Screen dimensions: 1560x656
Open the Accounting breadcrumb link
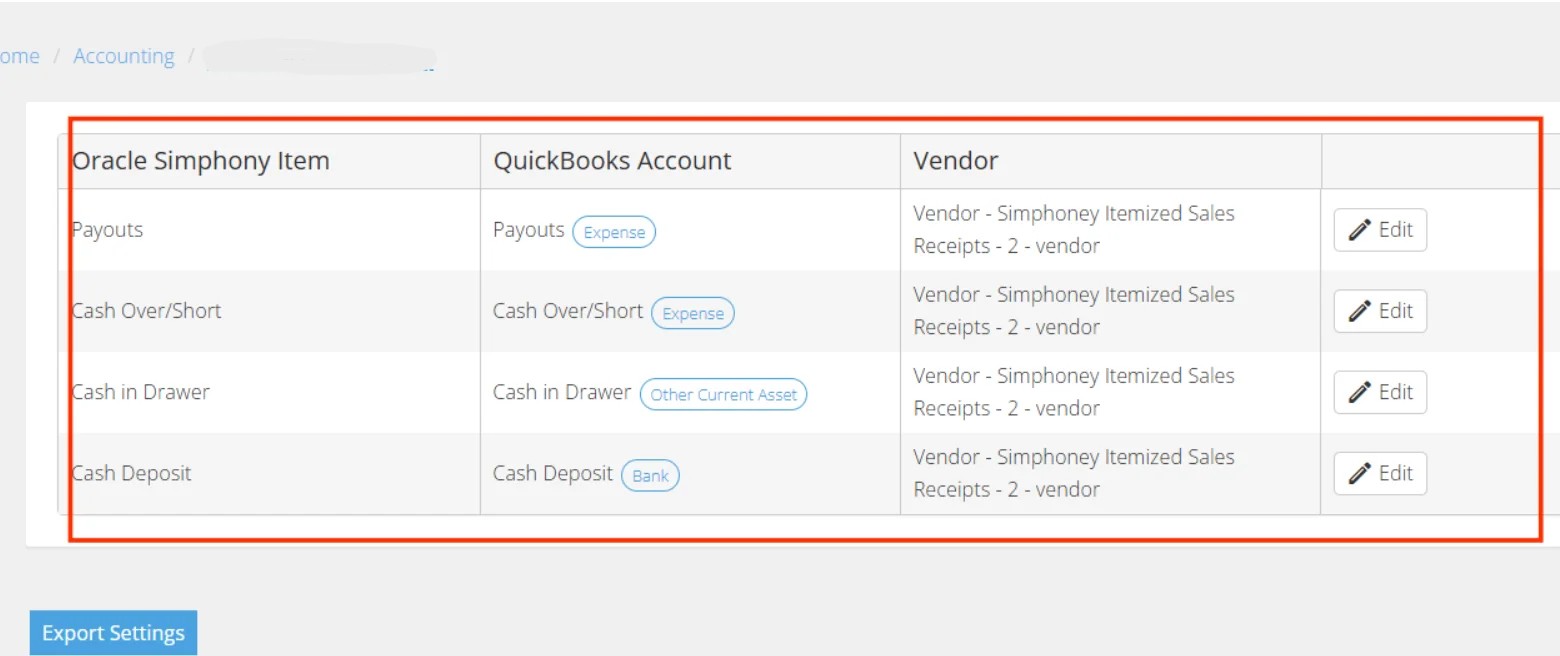(123, 56)
